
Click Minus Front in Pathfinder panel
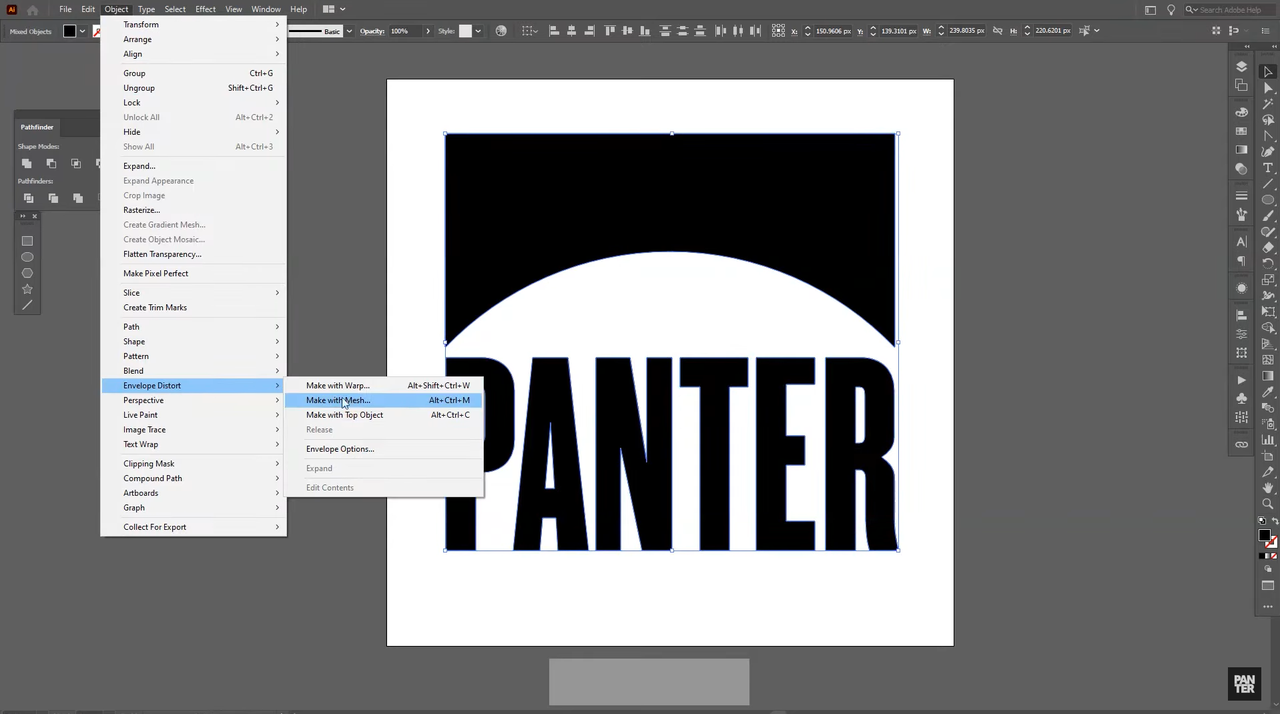point(51,163)
